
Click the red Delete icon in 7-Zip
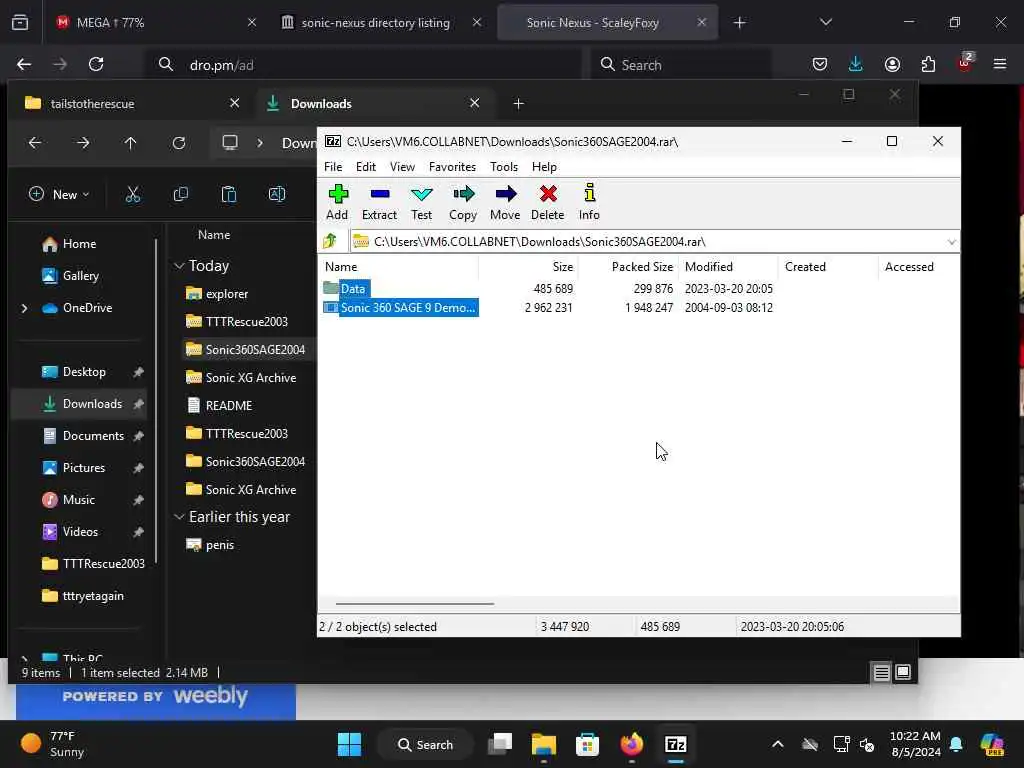[547, 202]
